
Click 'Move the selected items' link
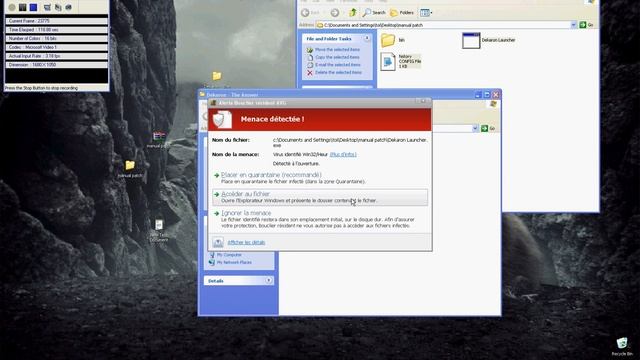click(338, 49)
